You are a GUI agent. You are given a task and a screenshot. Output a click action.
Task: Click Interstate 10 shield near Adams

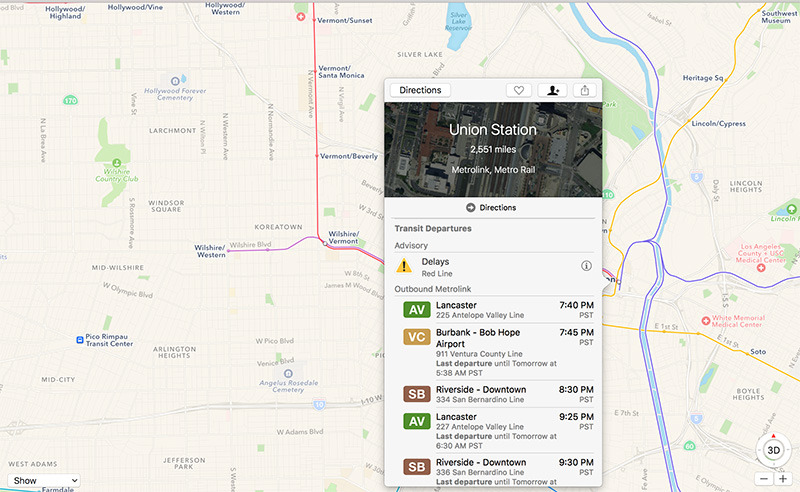pos(319,405)
